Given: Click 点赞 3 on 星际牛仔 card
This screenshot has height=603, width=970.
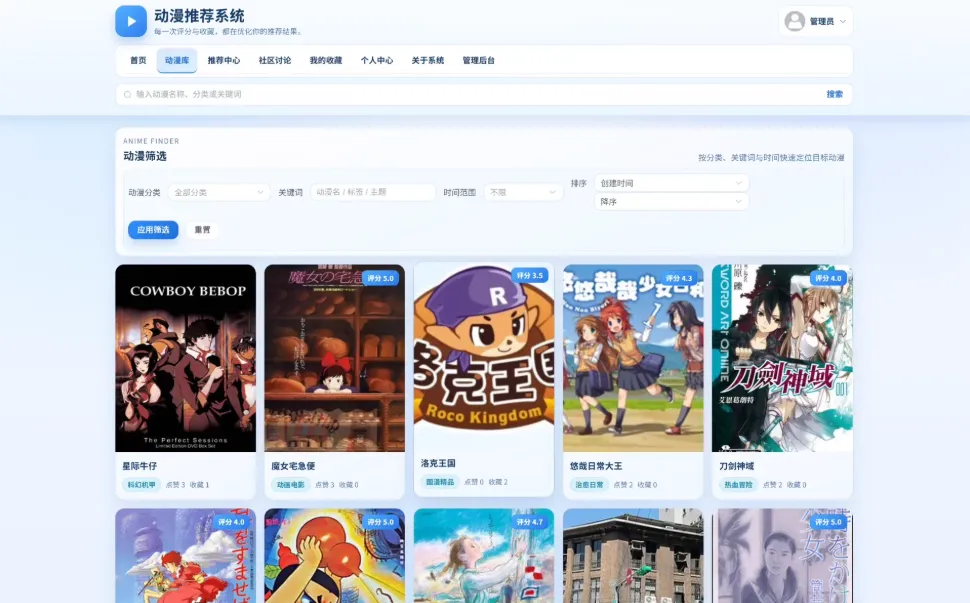Looking at the screenshot, I should point(176,485).
